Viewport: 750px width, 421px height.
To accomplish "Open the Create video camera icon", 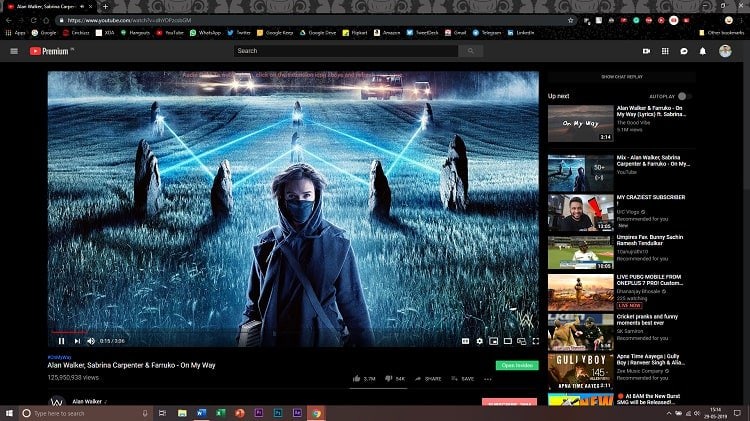I will 646,51.
